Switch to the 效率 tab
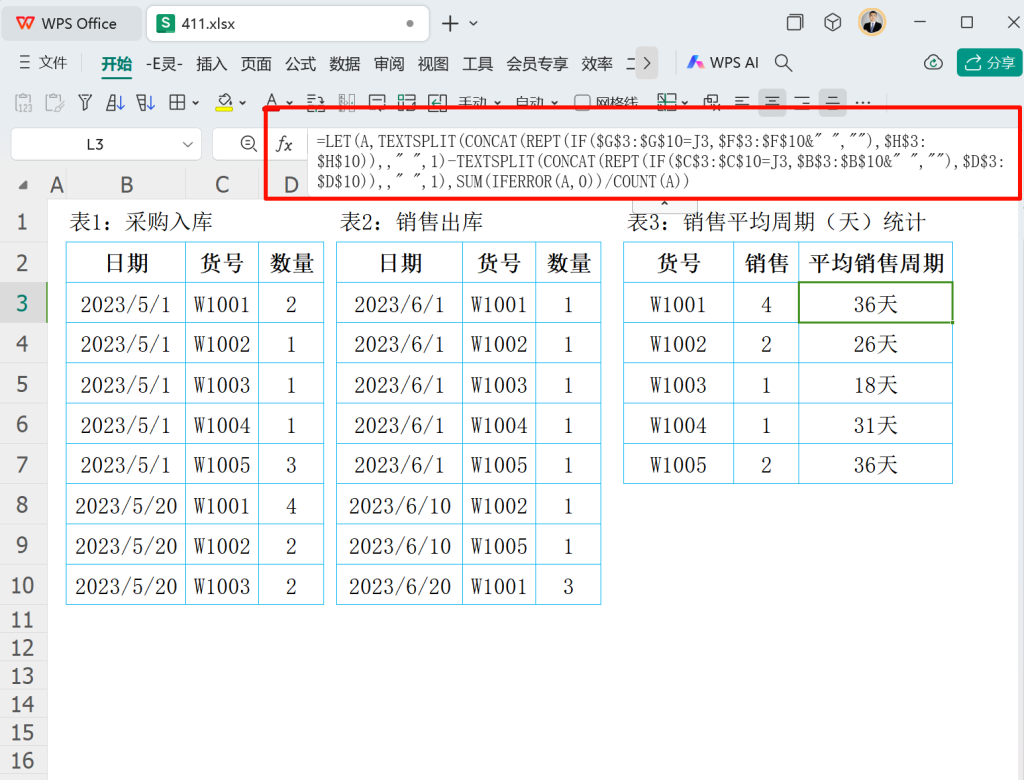The height and width of the screenshot is (780, 1024). click(x=598, y=63)
